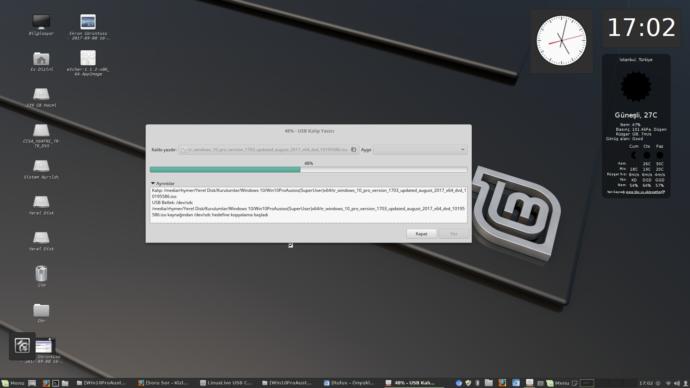Click the USB Kalıp Yazıcı dialog title bar
Viewport: 690px width, 388px height.
[309, 131]
